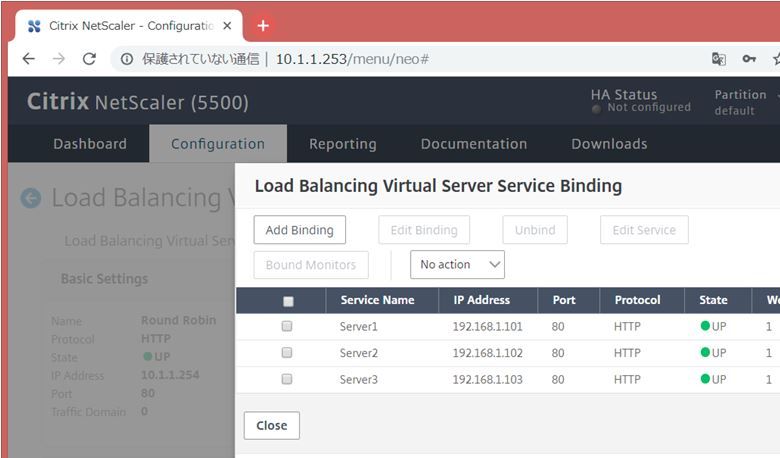Click the Server1 service name

tap(358, 327)
